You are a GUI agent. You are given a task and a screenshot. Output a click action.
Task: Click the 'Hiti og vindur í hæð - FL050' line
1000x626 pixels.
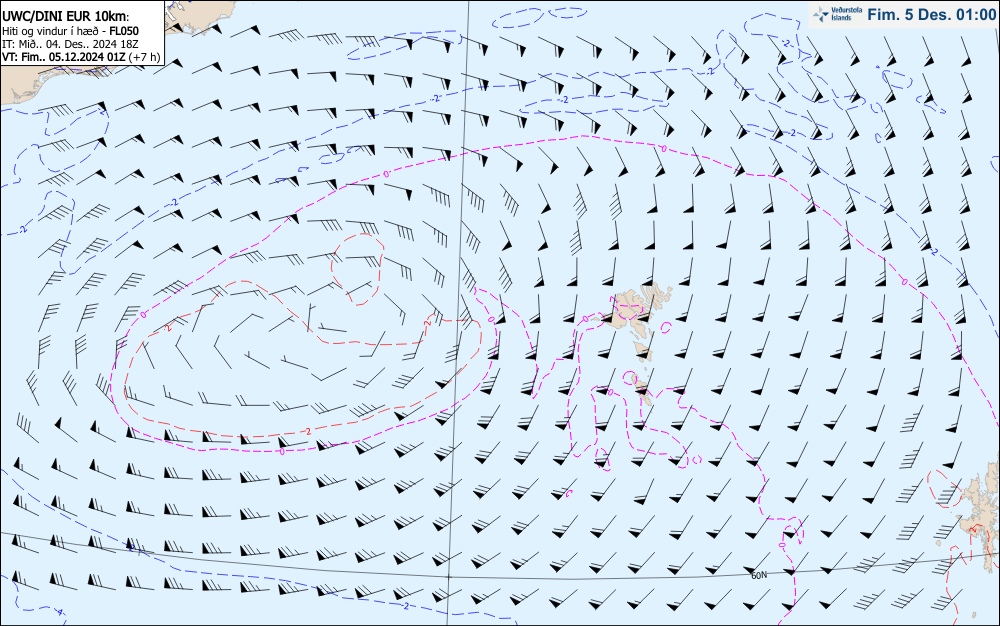coord(70,31)
